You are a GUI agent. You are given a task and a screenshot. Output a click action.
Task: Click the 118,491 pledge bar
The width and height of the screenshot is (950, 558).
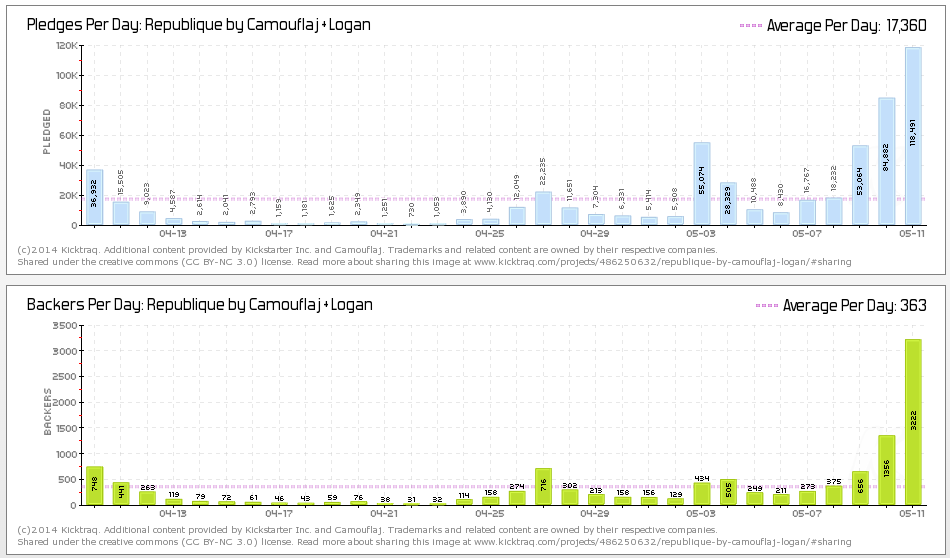point(913,136)
